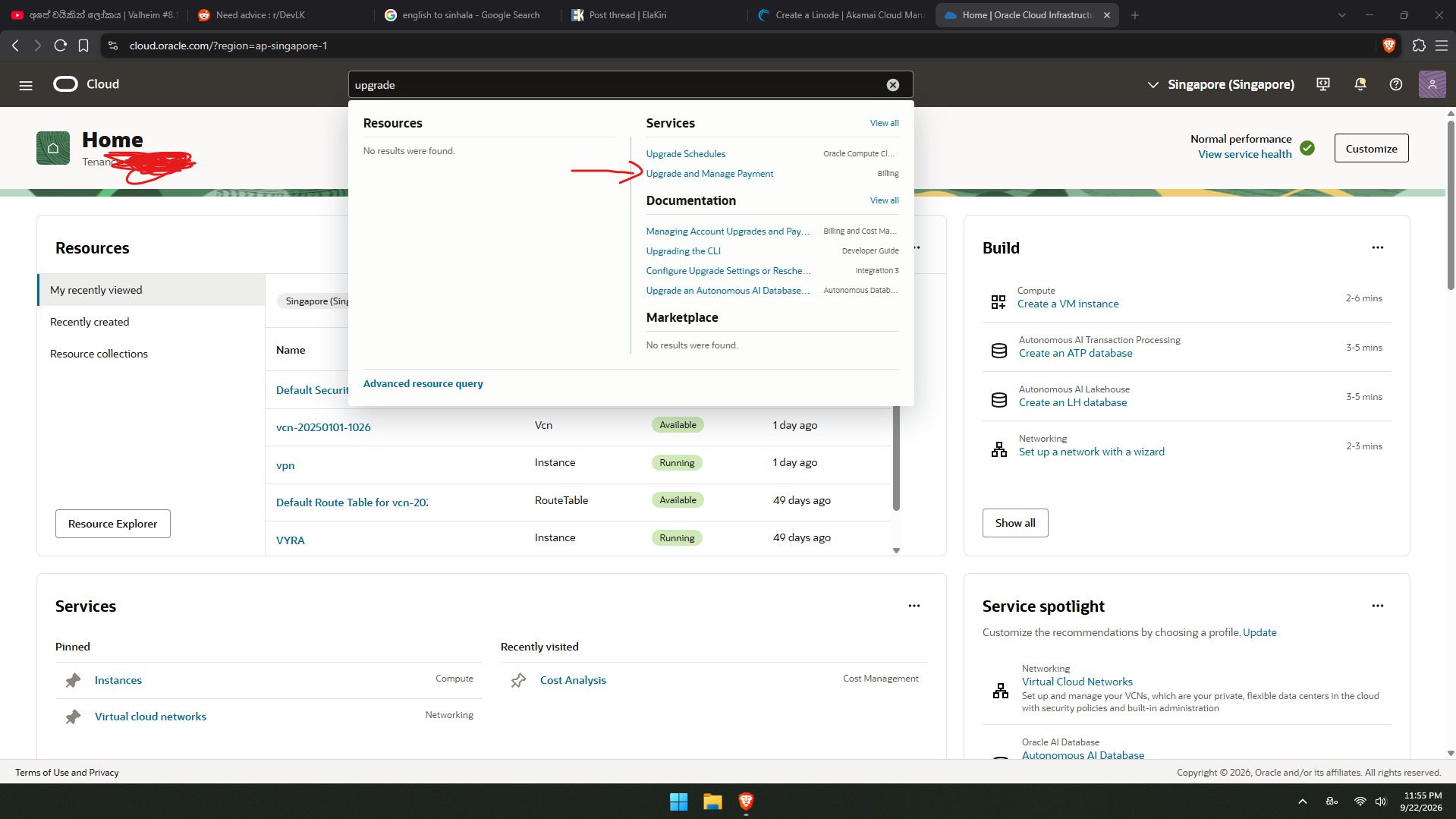Click the database icon beside Create an ATP database
The image size is (1456, 819).
point(999,351)
